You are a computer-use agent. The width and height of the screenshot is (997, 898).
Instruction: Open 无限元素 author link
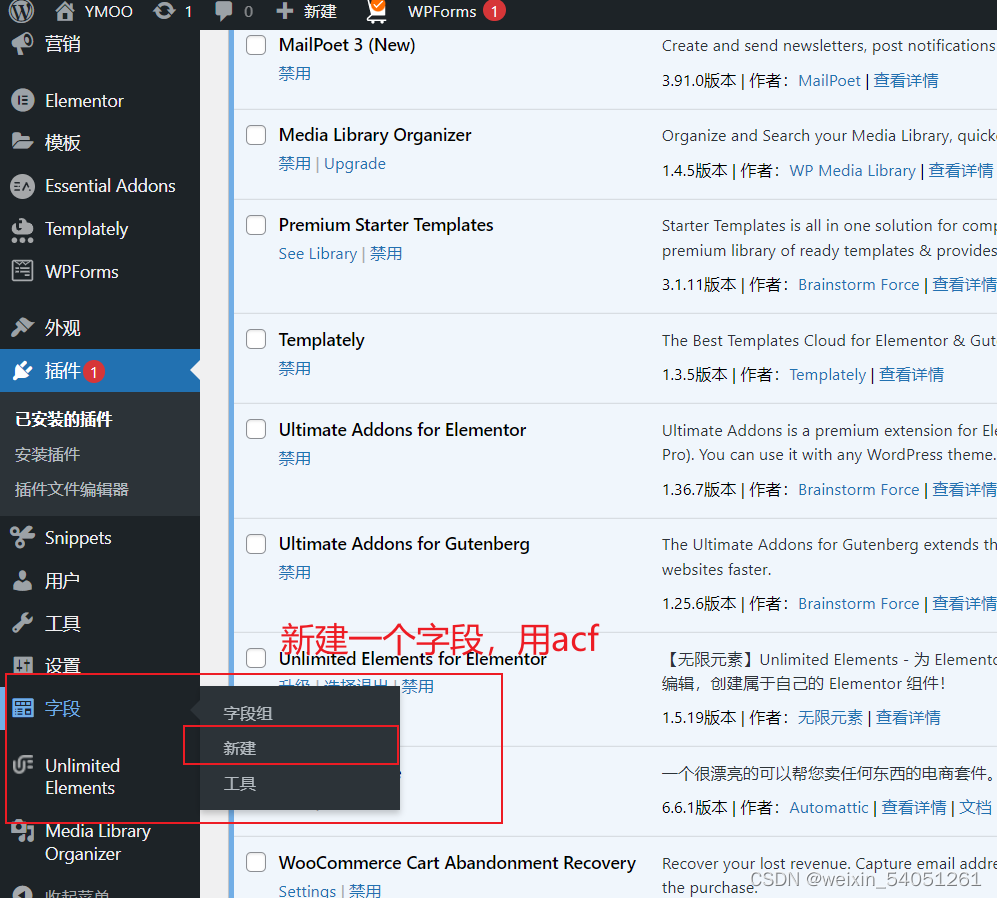[830, 717]
